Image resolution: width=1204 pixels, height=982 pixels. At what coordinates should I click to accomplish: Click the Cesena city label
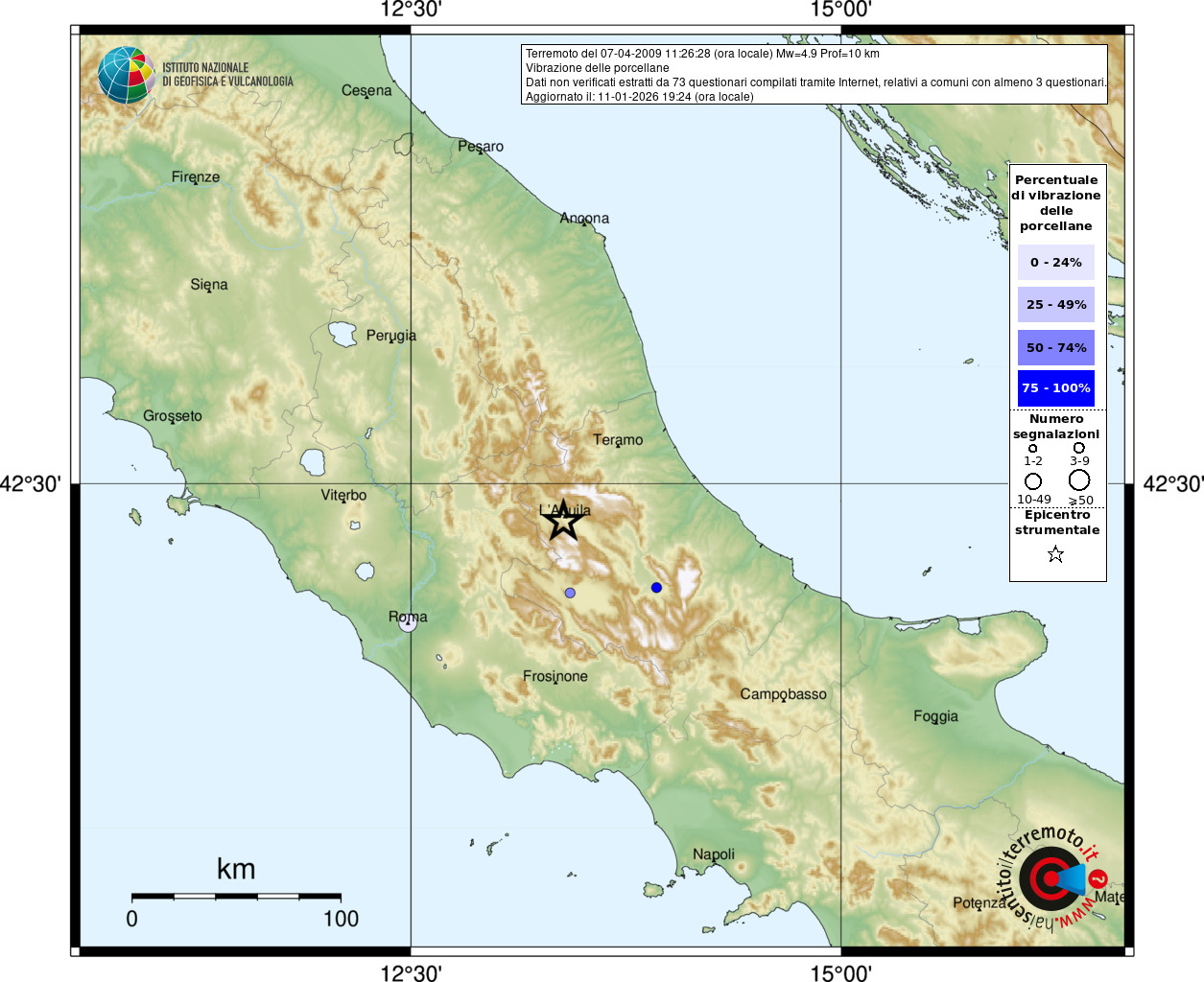[366, 90]
